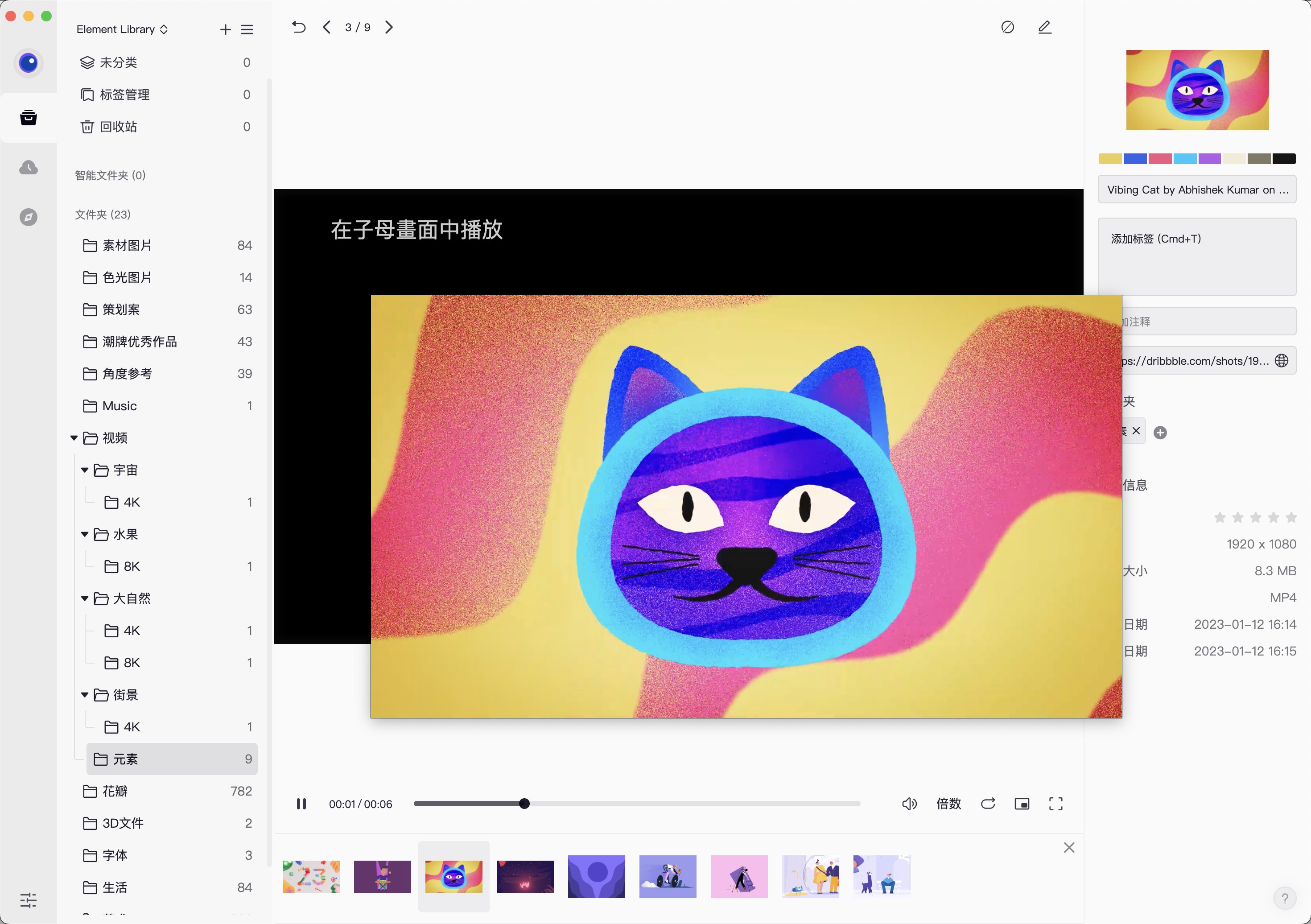Select the 3D文件 folder
The height and width of the screenshot is (924, 1311).
166,823
